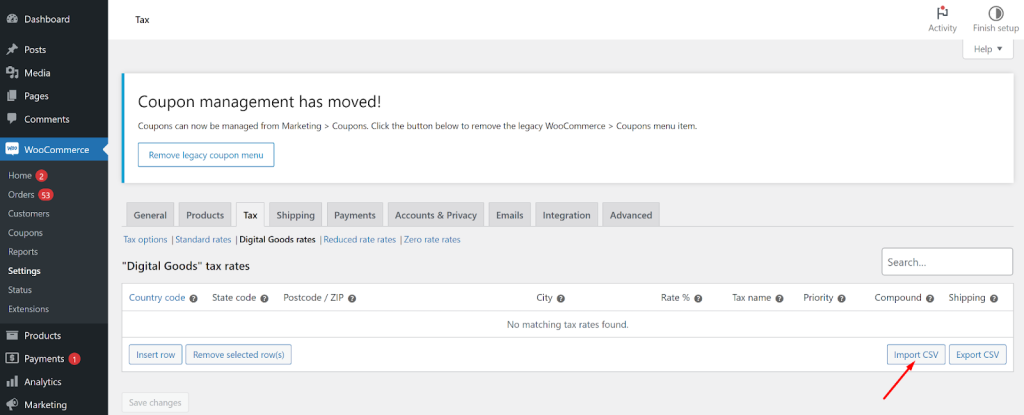The height and width of the screenshot is (415, 1024).
Task: Click the tax rates Search field
Action: tap(947, 262)
